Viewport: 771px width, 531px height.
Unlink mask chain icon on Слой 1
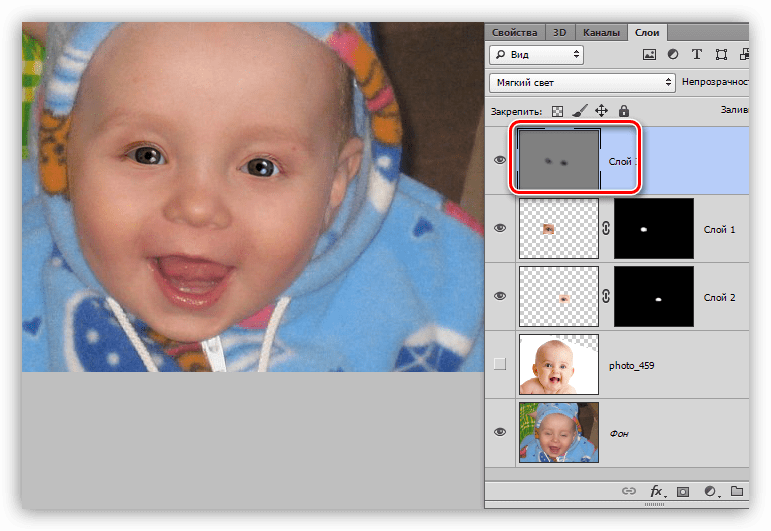tap(606, 228)
